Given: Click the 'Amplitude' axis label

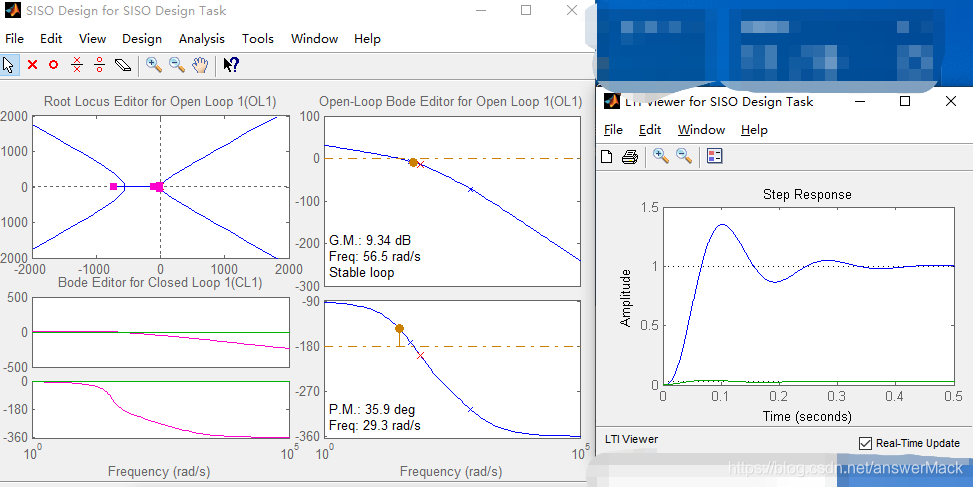Looking at the screenshot, I should (626, 298).
